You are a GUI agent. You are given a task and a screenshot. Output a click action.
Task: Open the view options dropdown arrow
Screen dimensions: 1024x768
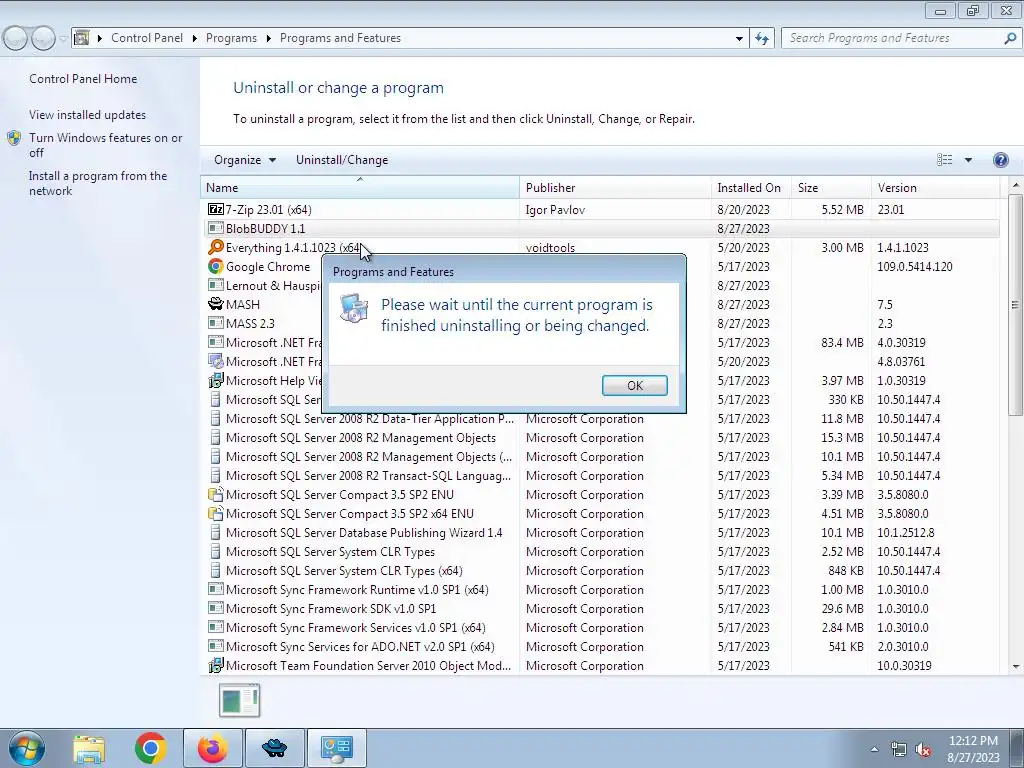tap(968, 160)
